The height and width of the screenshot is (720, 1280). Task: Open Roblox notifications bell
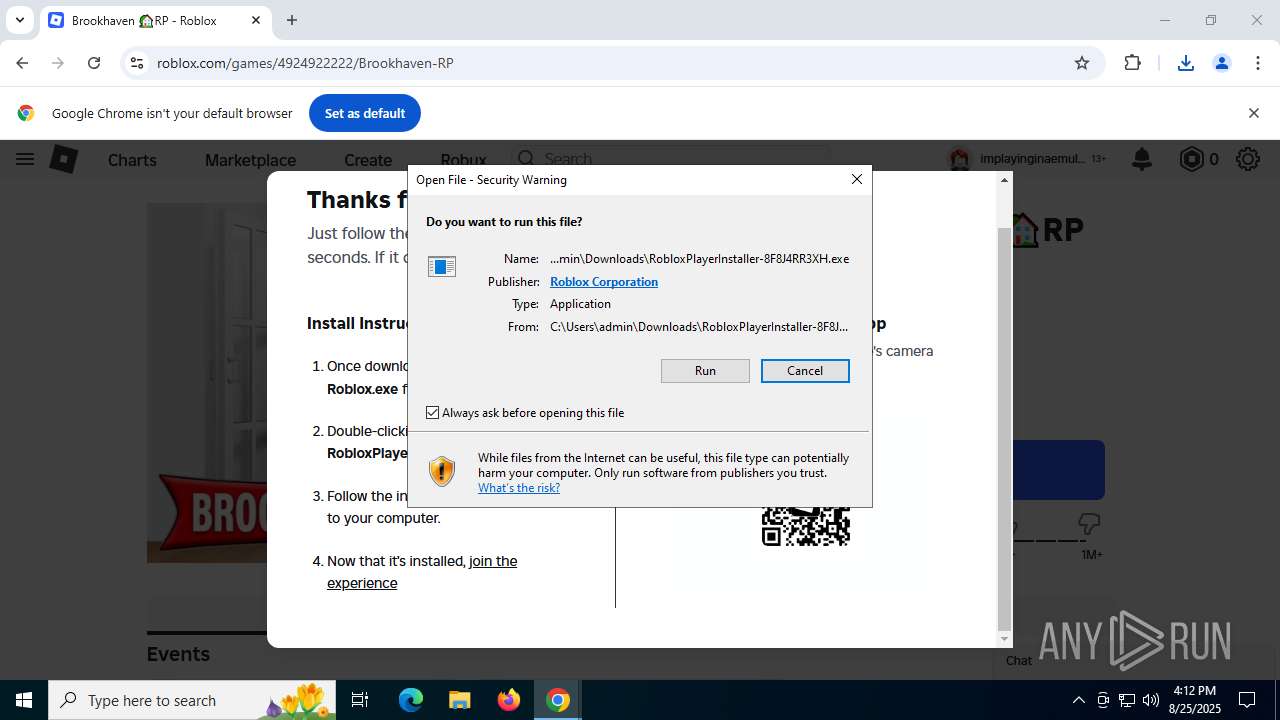tap(1141, 159)
